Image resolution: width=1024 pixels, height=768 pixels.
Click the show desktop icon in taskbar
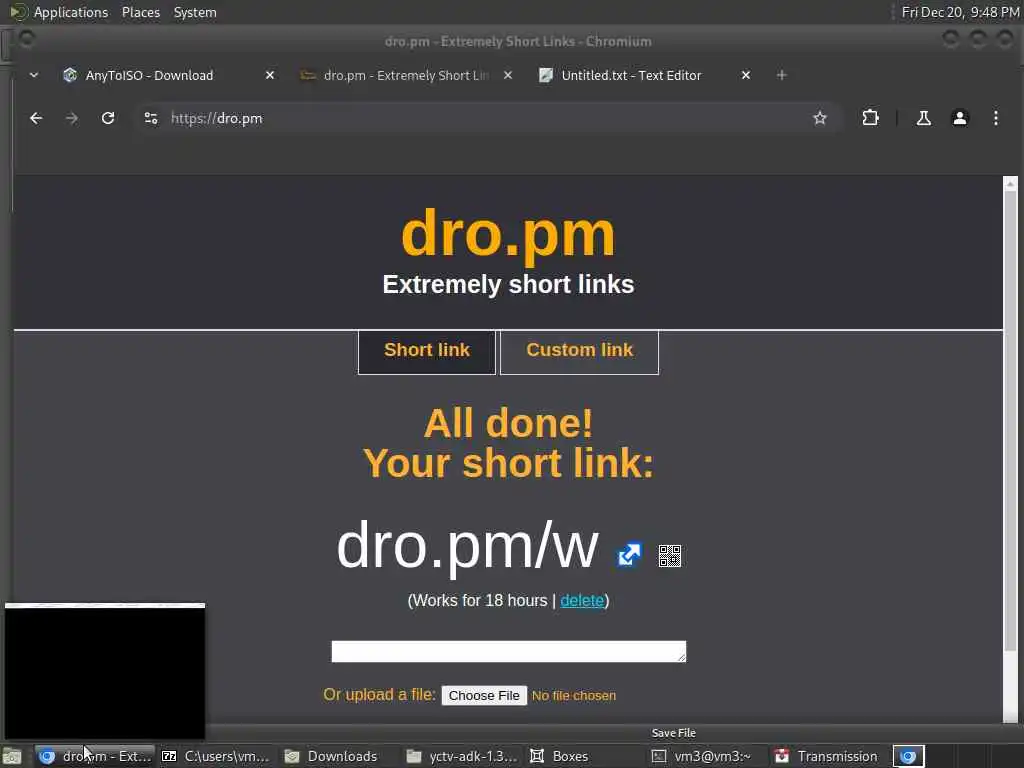coord(12,756)
